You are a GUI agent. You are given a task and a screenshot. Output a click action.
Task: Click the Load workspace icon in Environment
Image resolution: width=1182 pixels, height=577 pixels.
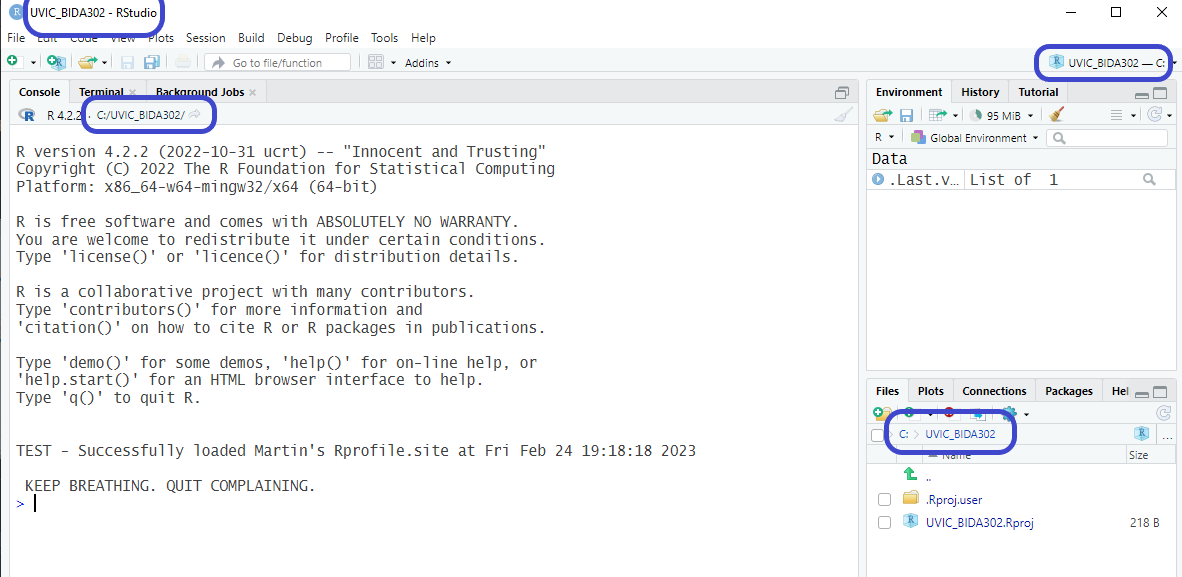pos(882,115)
